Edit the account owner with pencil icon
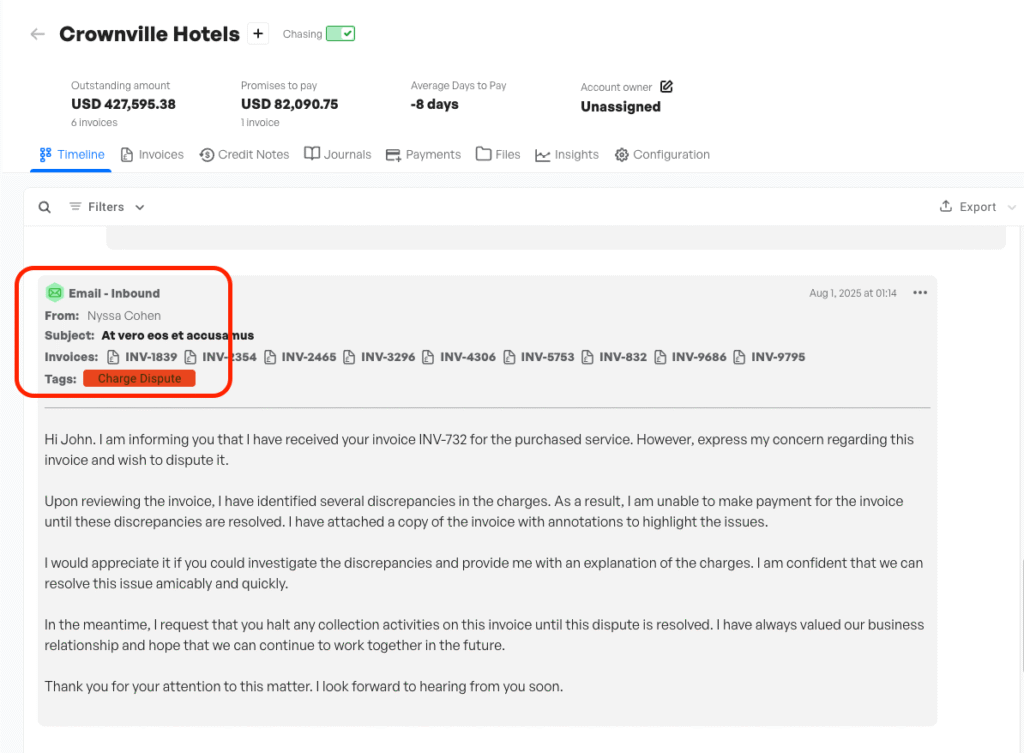1024x753 pixels. tap(667, 87)
